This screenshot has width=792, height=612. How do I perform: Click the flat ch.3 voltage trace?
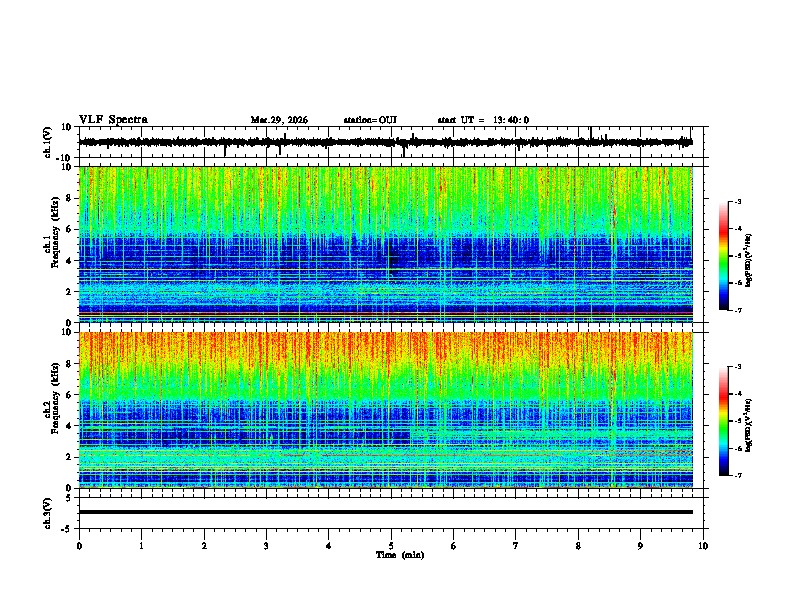point(385,512)
